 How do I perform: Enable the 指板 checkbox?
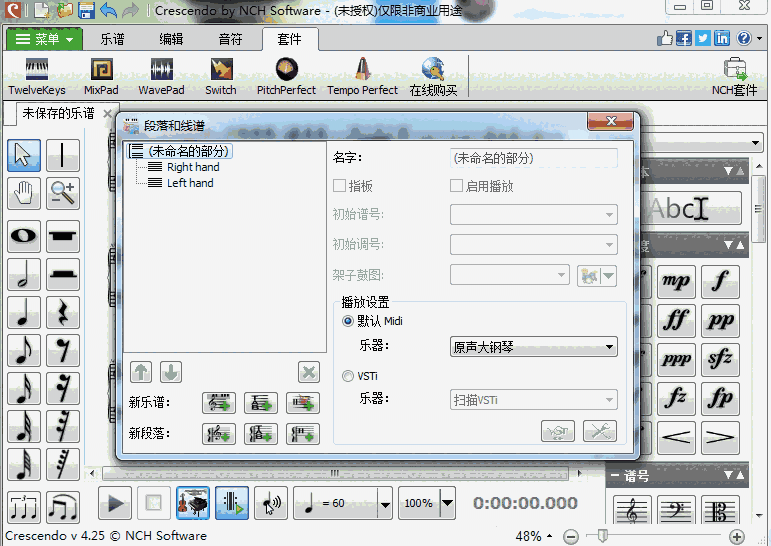click(x=339, y=186)
